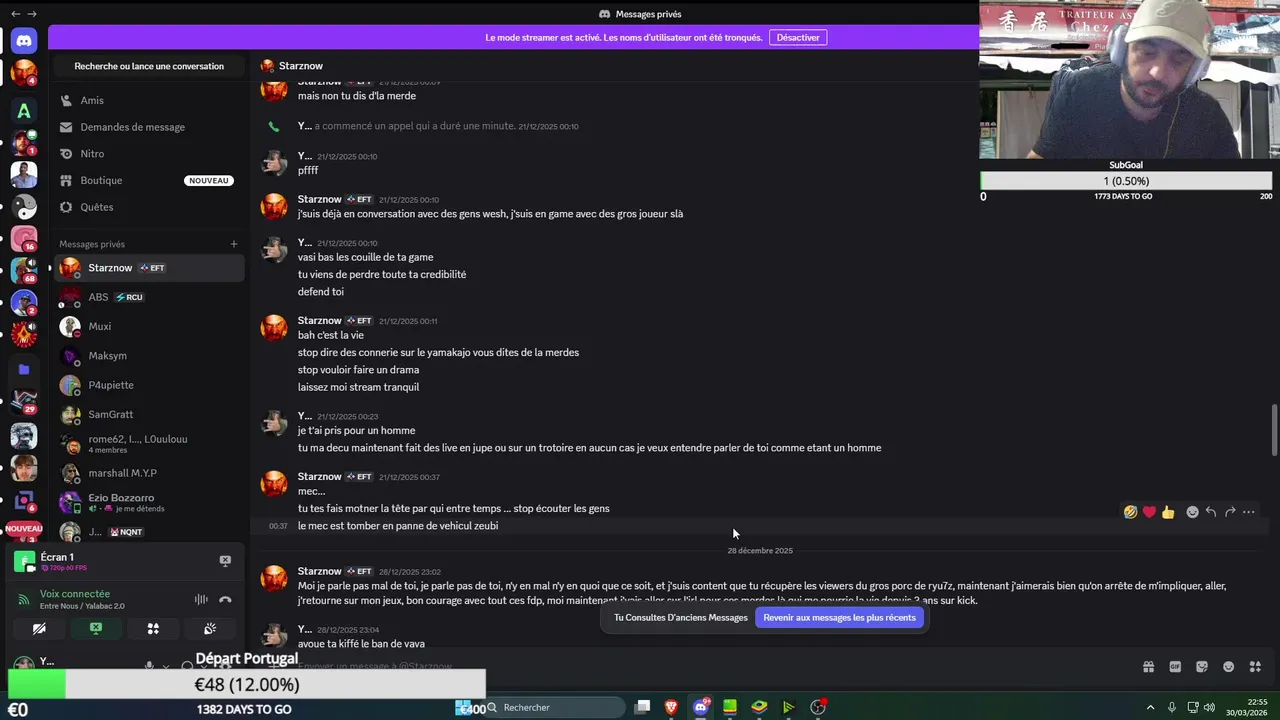Screen dimensions: 1280x720
Task: Open Demandes de message
Action: pos(147,127)
